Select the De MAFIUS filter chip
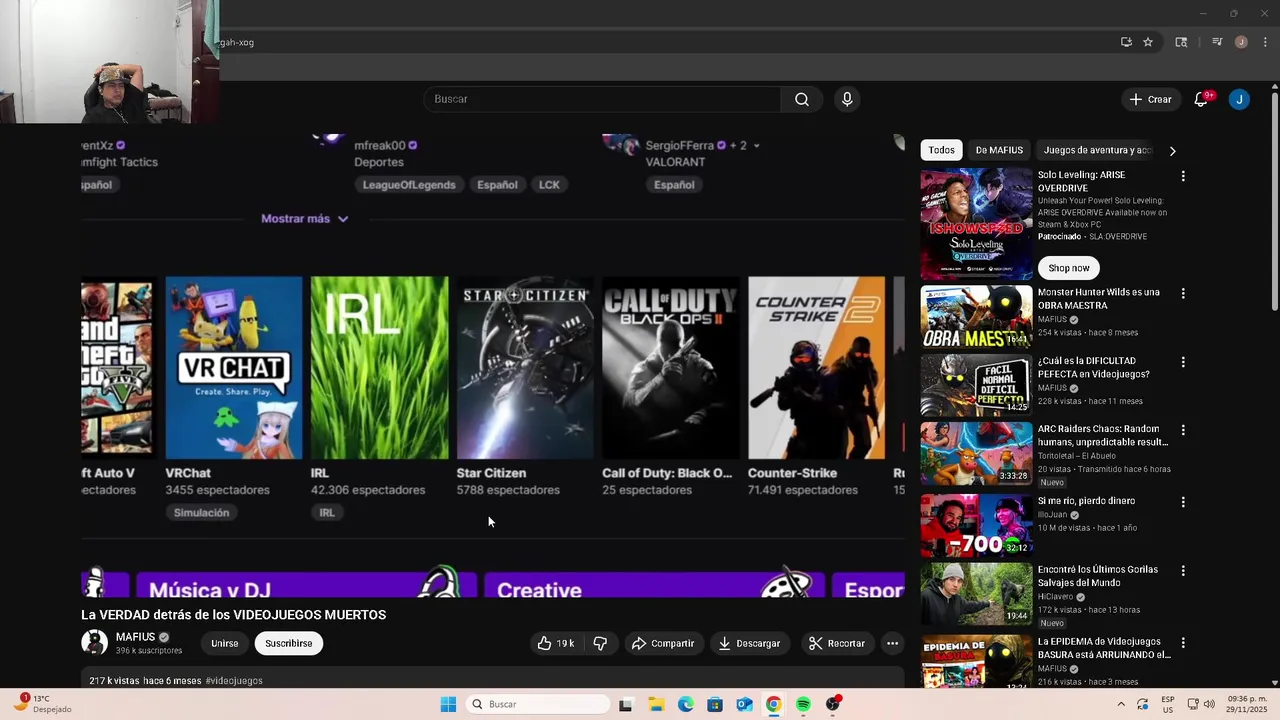This screenshot has width=1280, height=720. pos(999,150)
